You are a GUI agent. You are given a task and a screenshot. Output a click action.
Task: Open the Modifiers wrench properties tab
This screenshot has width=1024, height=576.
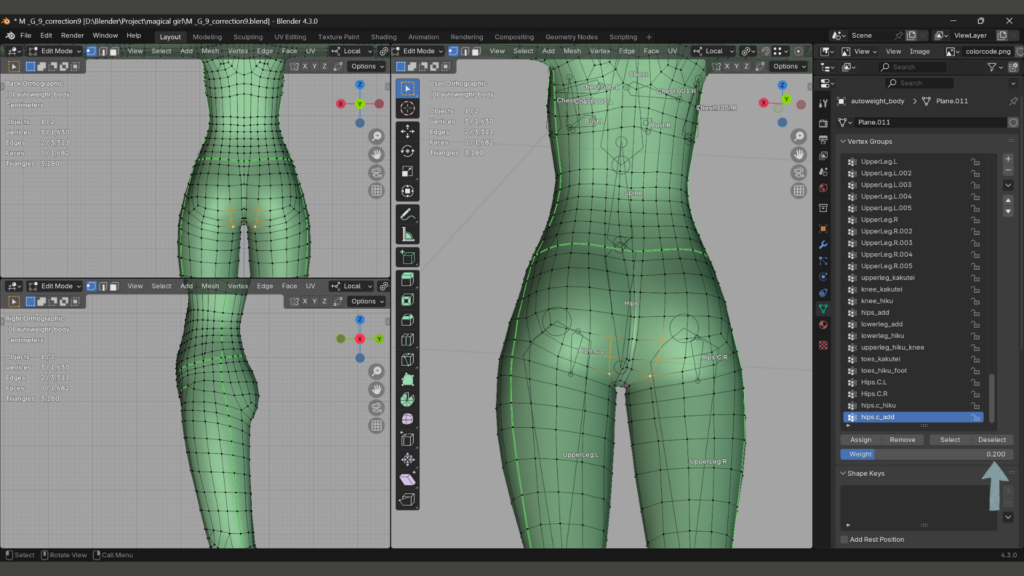823,244
